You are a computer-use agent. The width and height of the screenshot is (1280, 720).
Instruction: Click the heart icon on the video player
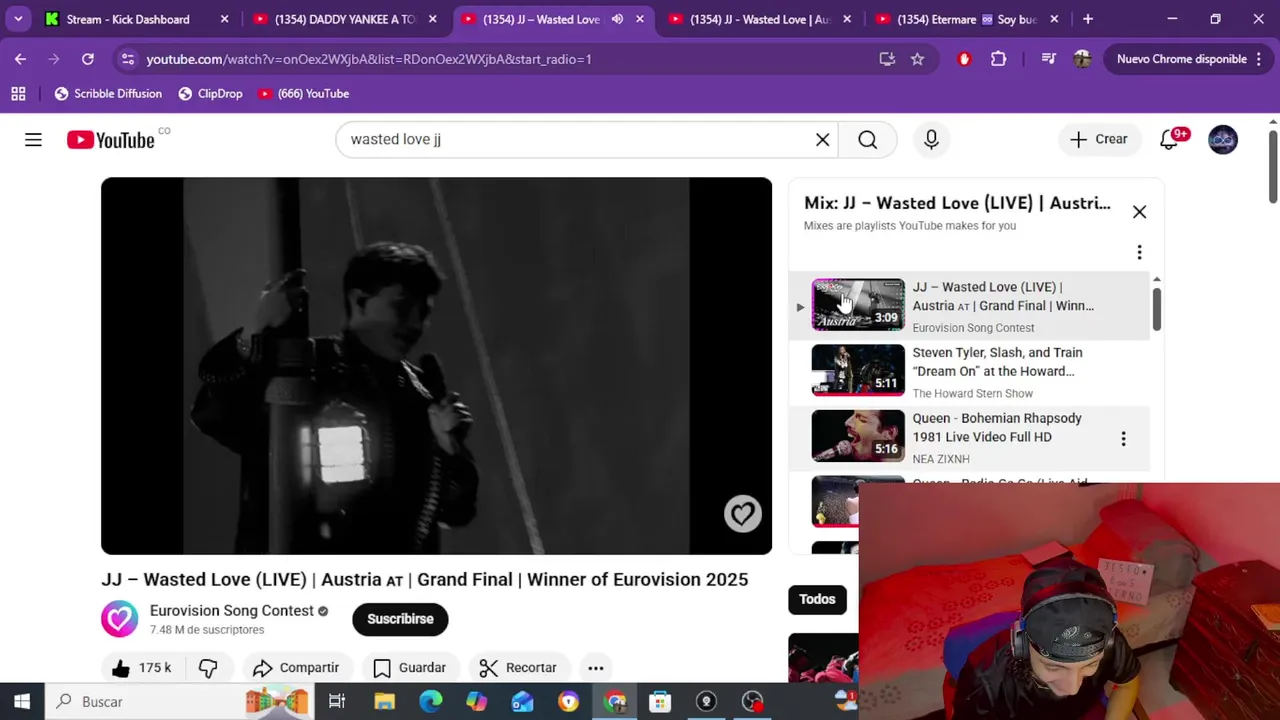[742, 514]
